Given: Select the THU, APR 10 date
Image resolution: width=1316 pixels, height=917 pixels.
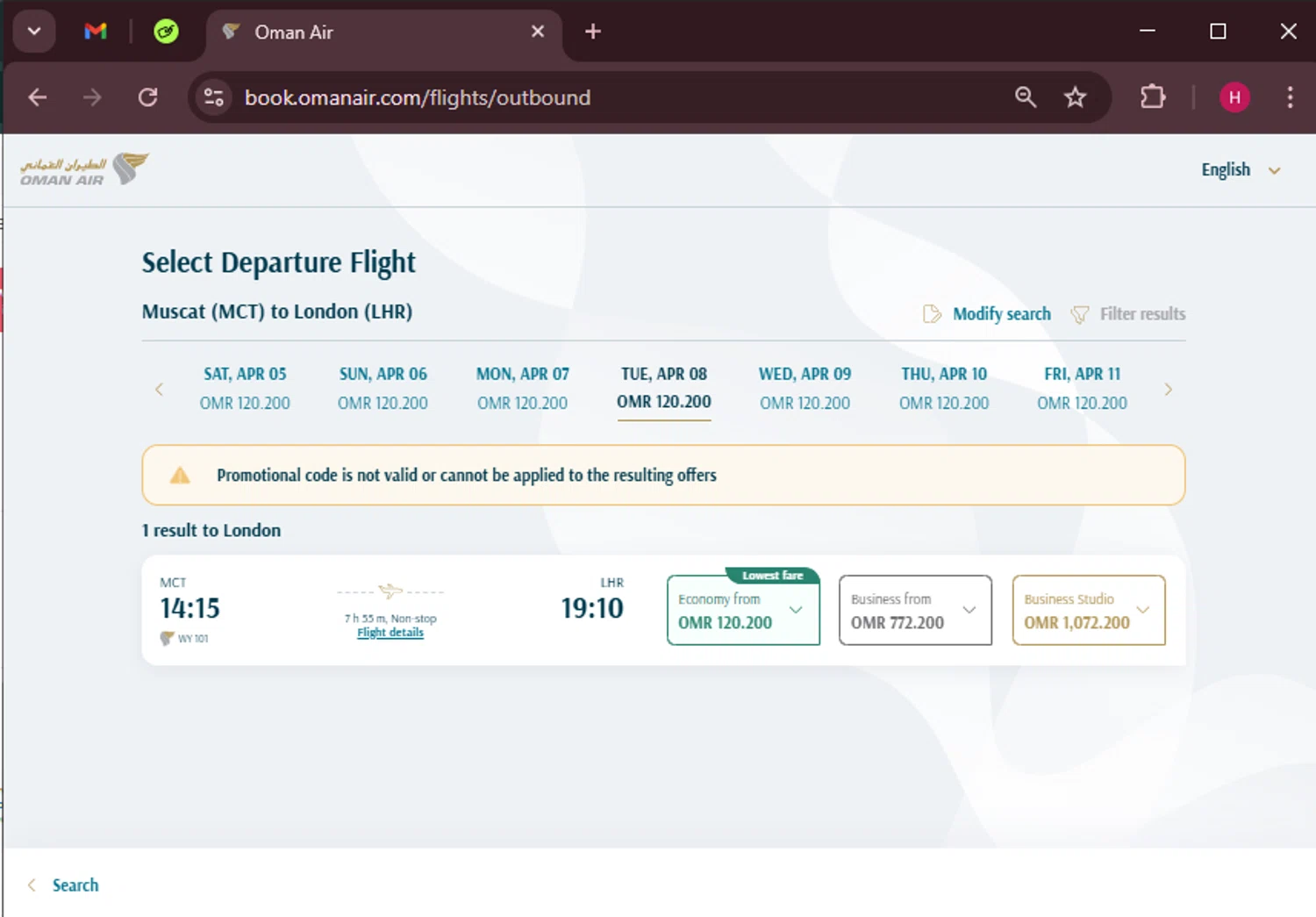Looking at the screenshot, I should tap(944, 388).
